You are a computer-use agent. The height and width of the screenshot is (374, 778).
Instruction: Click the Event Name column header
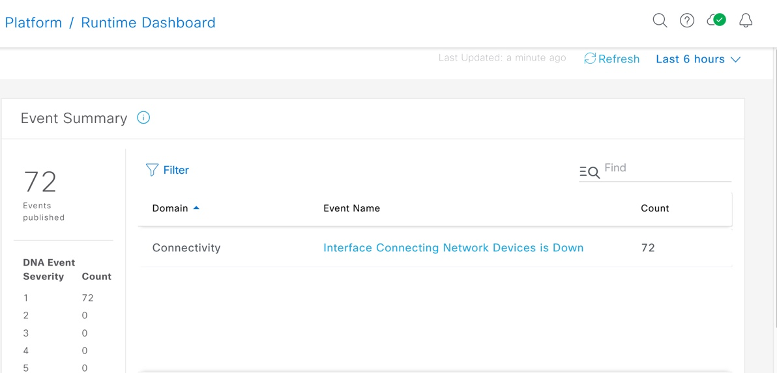tap(351, 208)
